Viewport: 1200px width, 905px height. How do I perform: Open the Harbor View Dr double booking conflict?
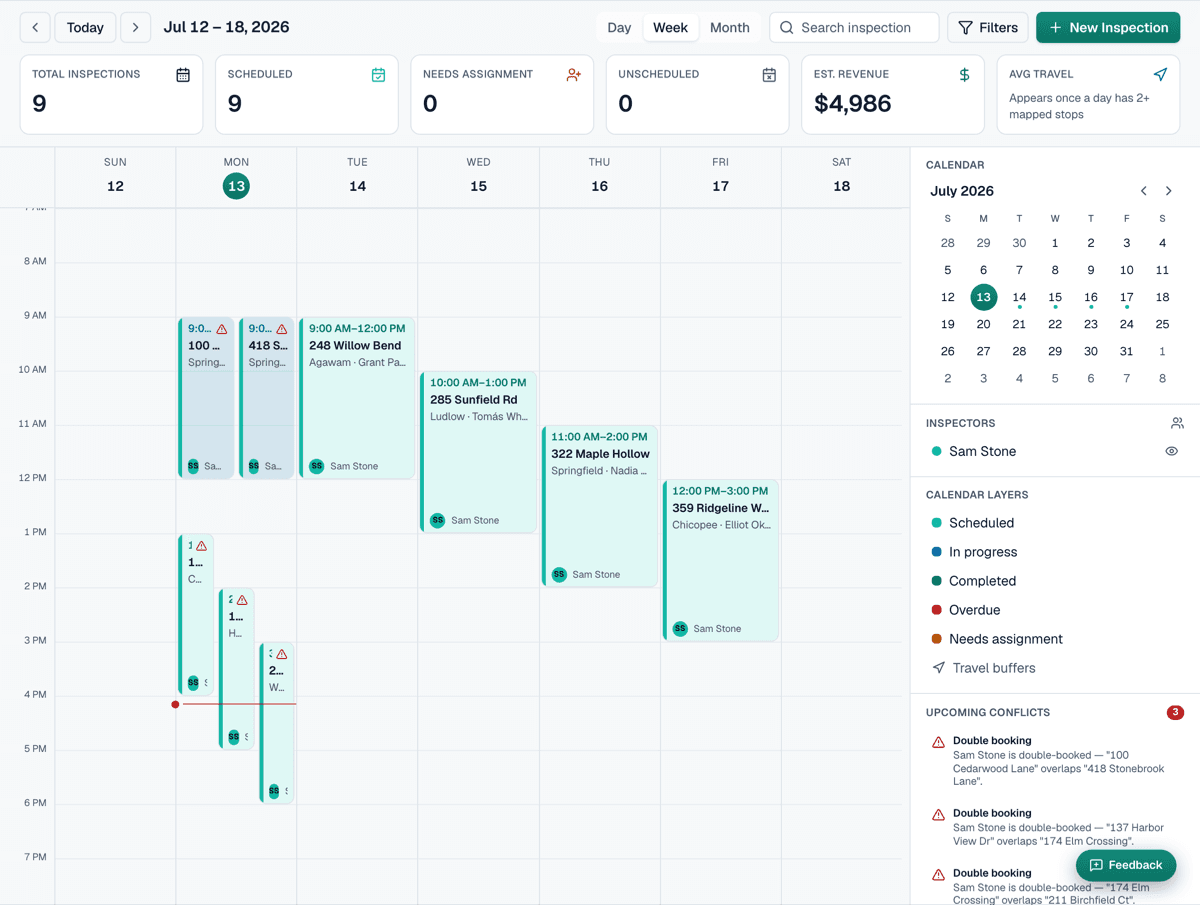(x=1055, y=828)
